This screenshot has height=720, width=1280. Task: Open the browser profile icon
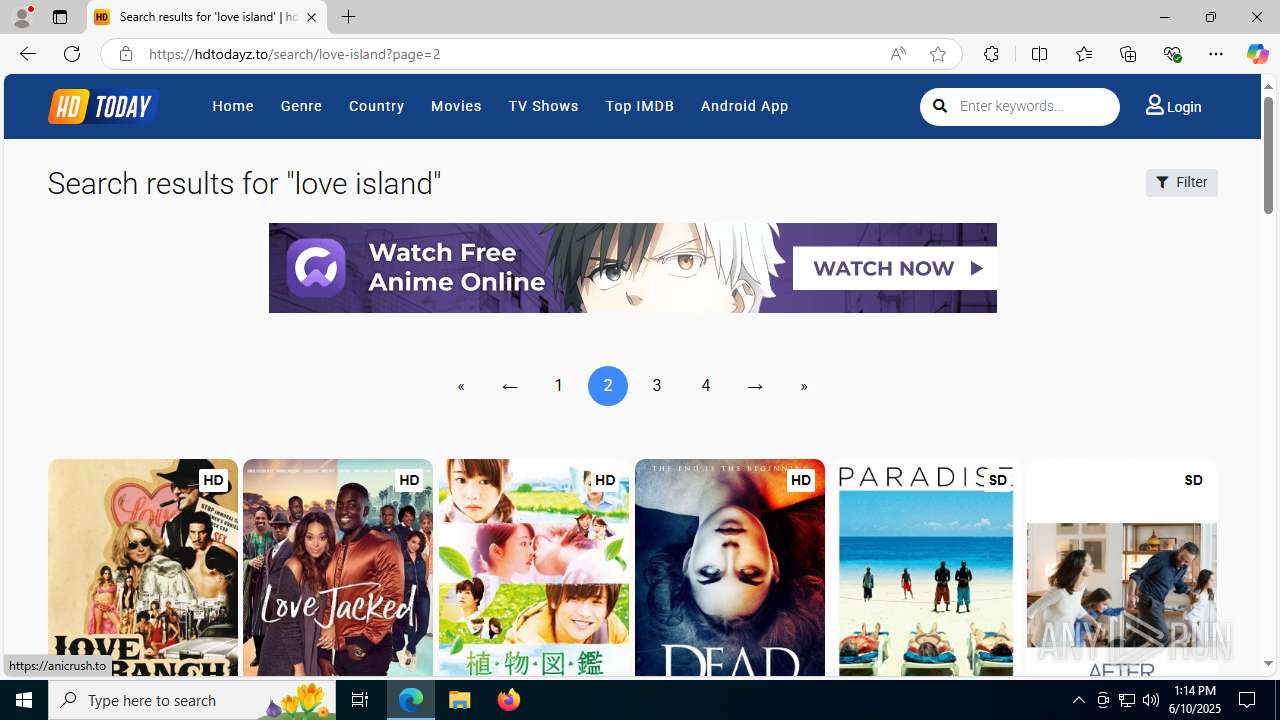pos(22,17)
